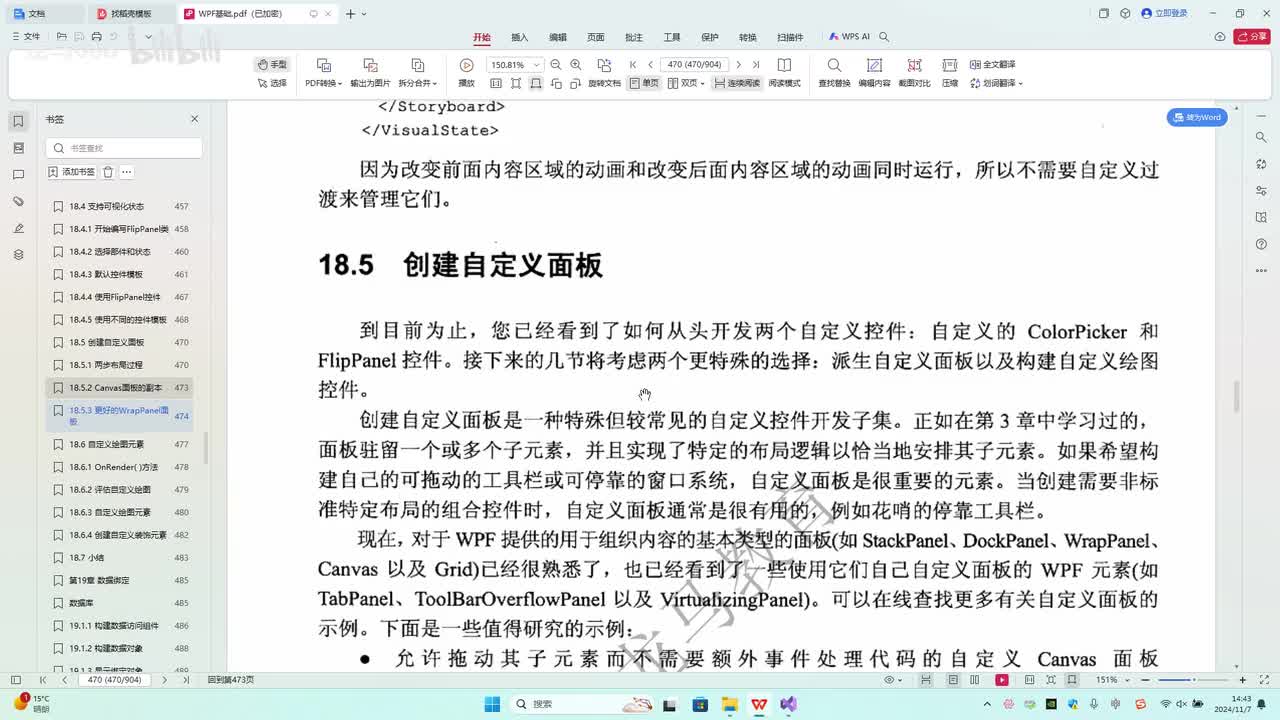Switch to the 文档 tab
The width and height of the screenshot is (1280, 720).
[x=46, y=14]
